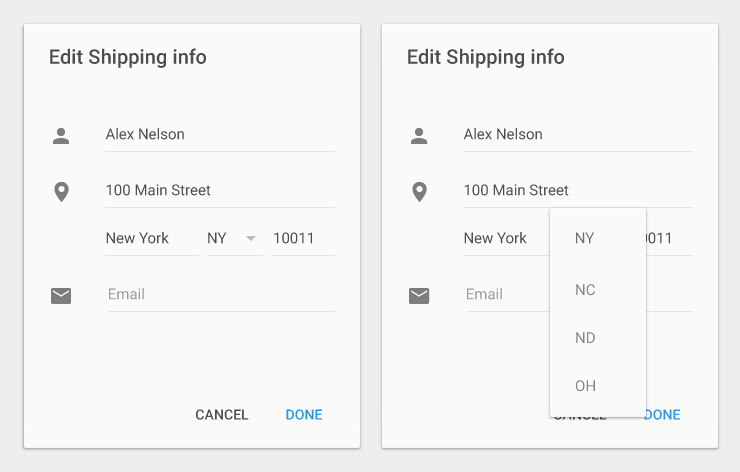Click DONE in the dialog with the open state list

664,415
